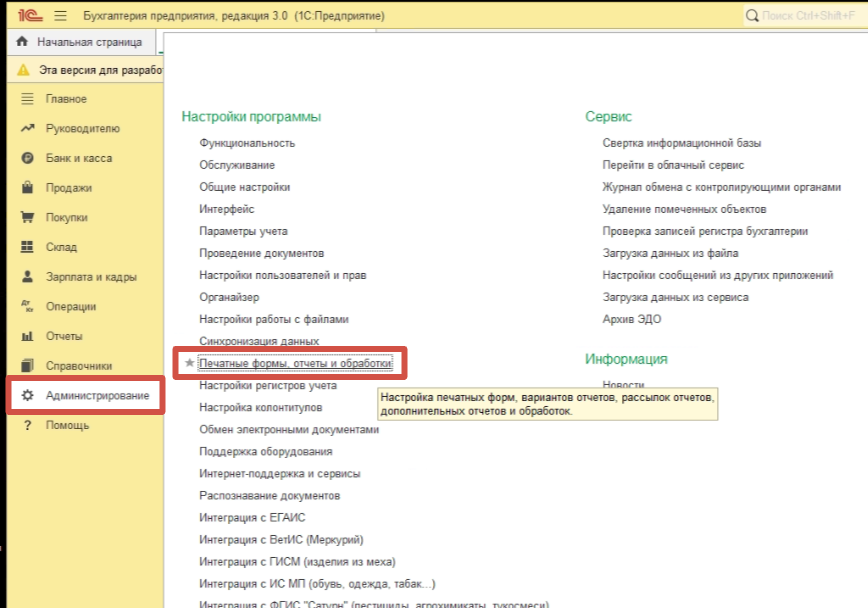The height and width of the screenshot is (608, 868).
Task: Open Настройки пользователей и прав
Action: point(282,275)
